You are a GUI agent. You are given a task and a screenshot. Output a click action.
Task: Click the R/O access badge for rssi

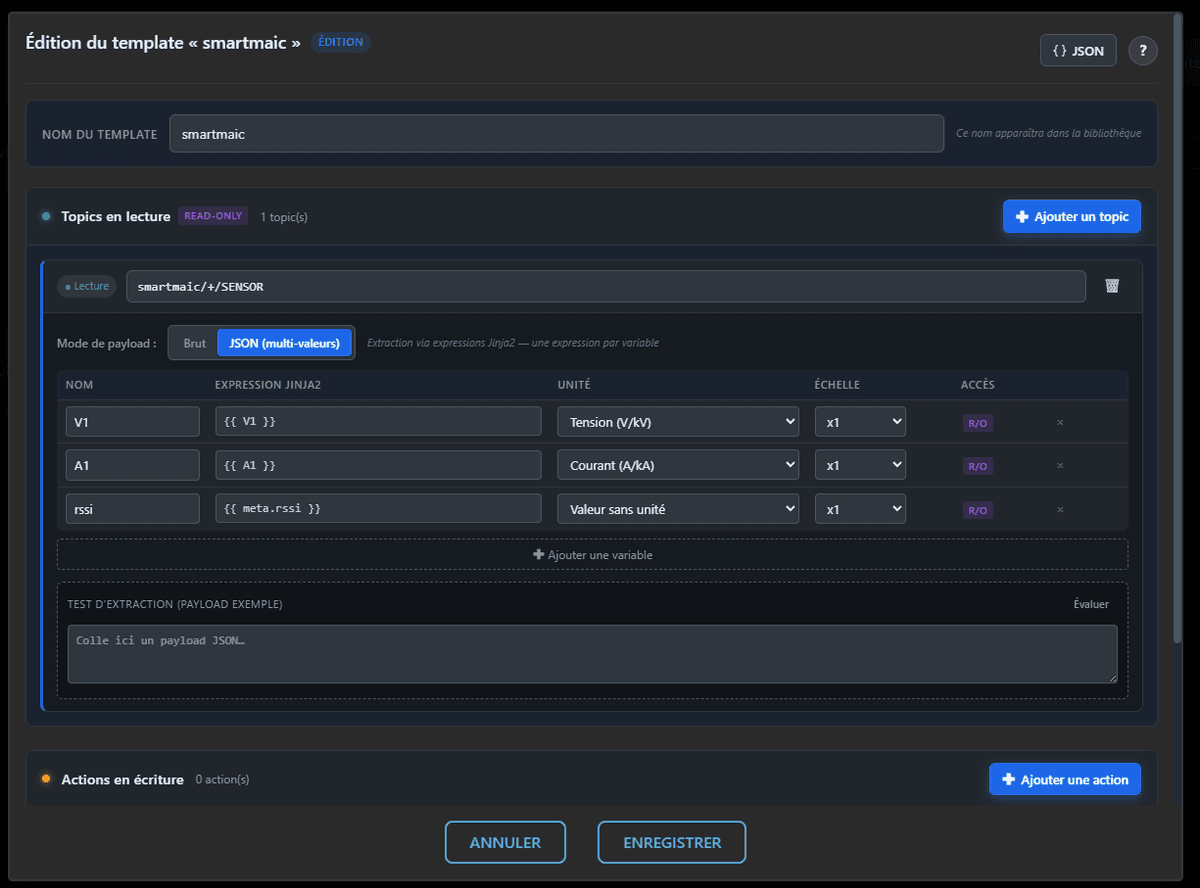pos(977,510)
